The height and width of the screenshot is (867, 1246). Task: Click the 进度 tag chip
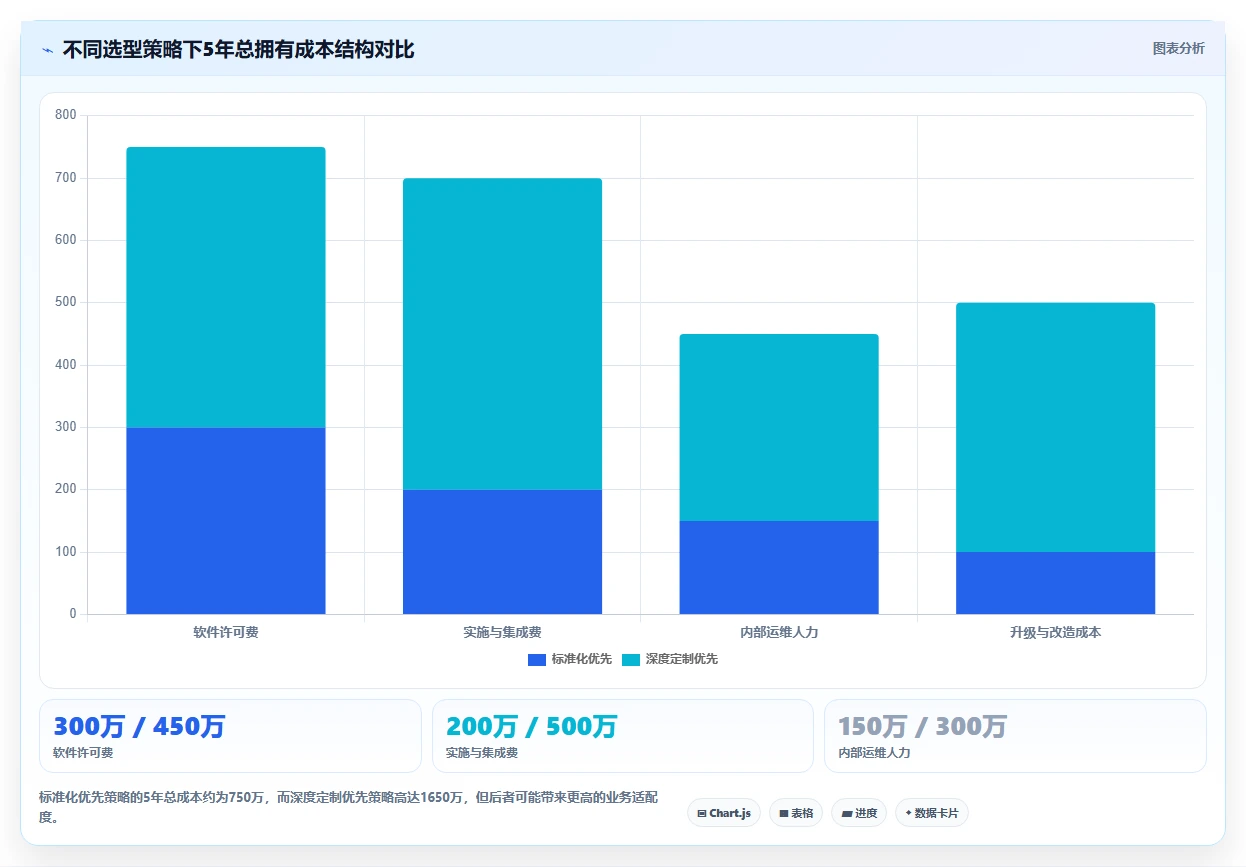click(x=859, y=813)
